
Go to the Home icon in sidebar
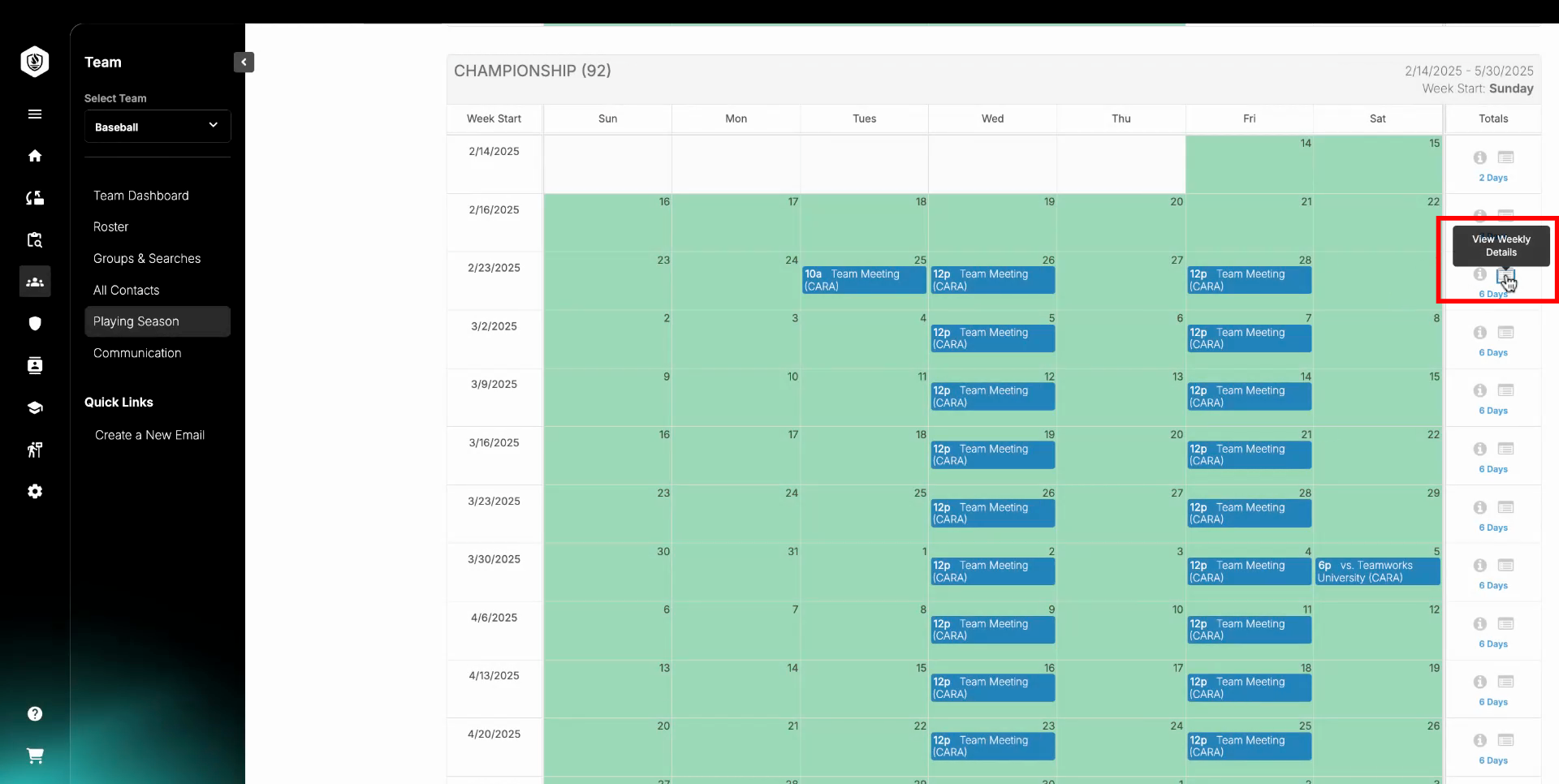35,156
